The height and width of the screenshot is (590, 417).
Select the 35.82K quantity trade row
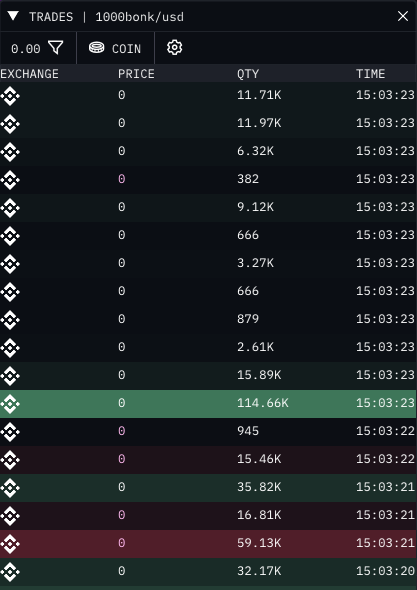[x=208, y=488]
